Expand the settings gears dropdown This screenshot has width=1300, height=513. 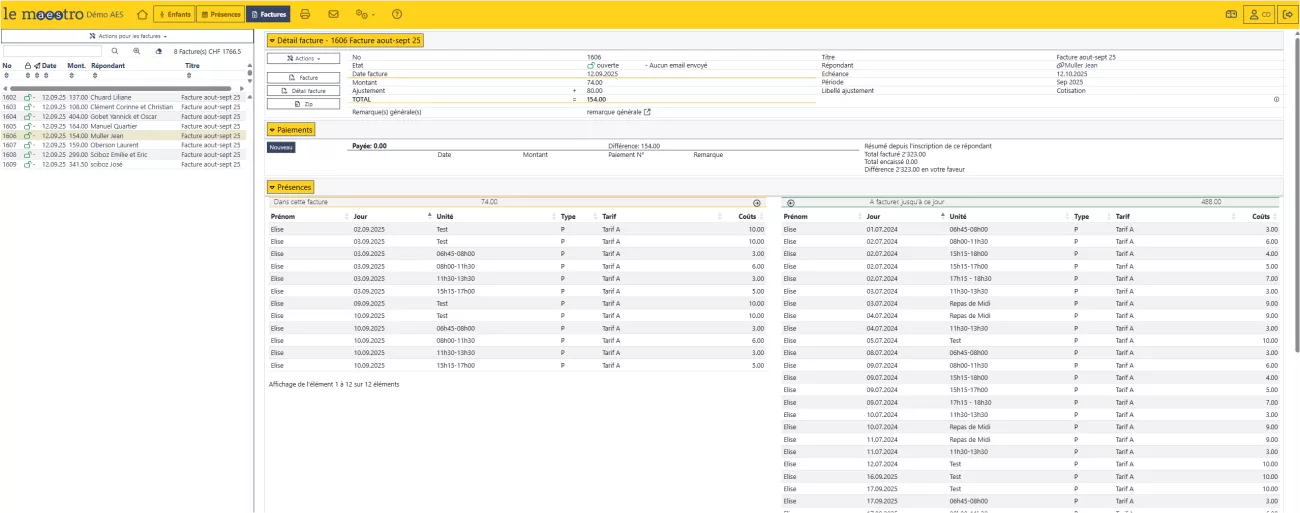point(366,14)
